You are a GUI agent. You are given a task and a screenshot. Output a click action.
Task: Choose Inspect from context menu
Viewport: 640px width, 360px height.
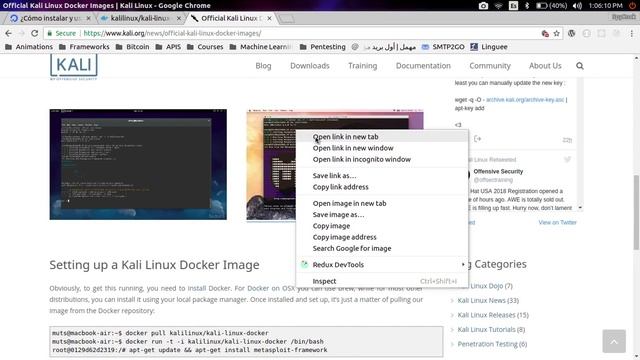[382, 281]
